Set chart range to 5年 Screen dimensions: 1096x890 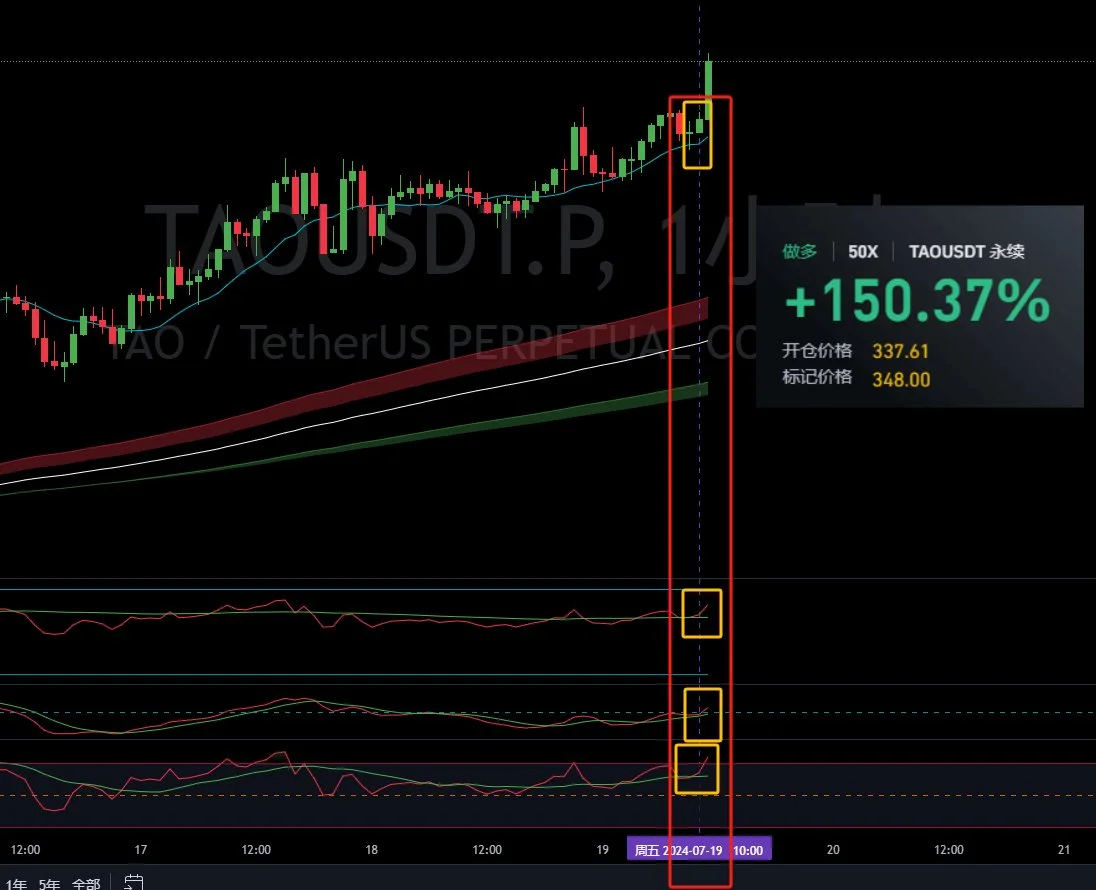[x=49, y=884]
